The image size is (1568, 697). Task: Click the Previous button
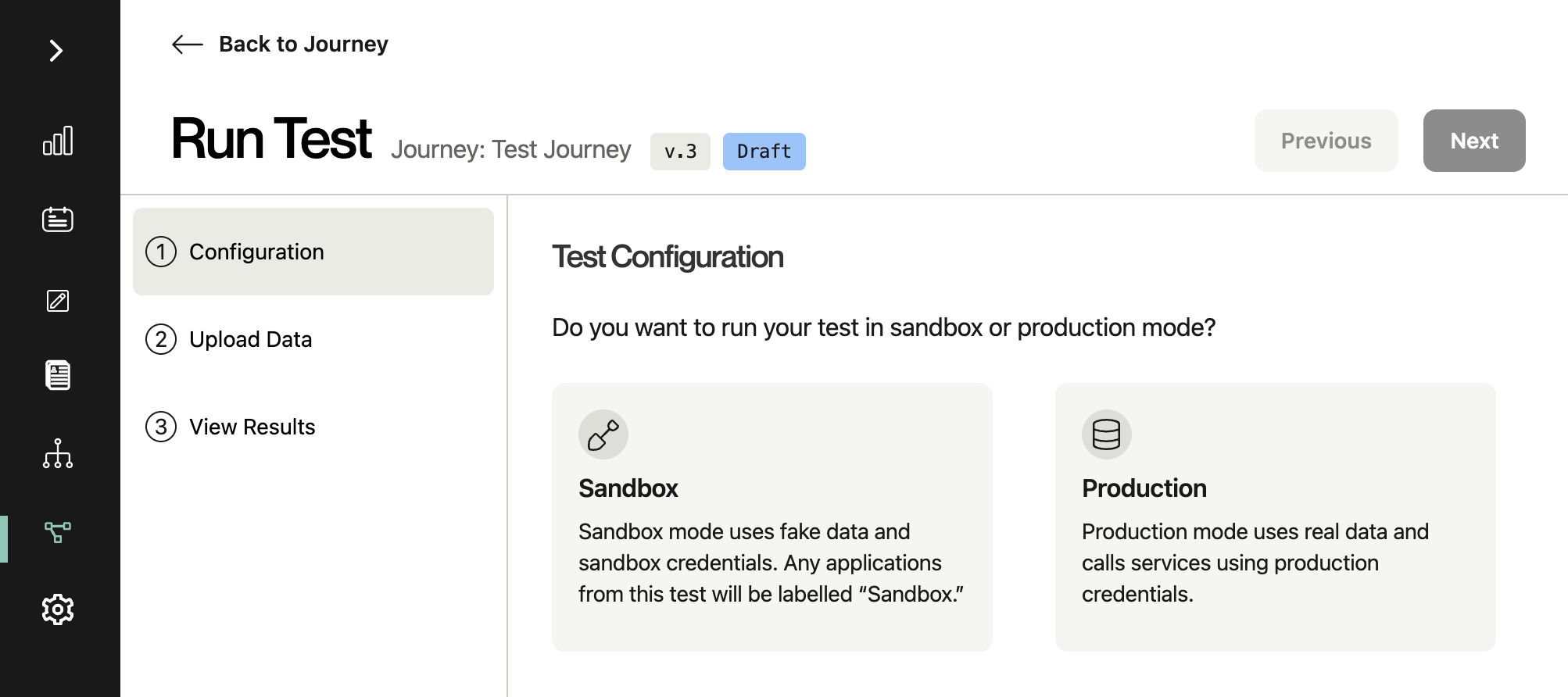pyautogui.click(x=1326, y=141)
